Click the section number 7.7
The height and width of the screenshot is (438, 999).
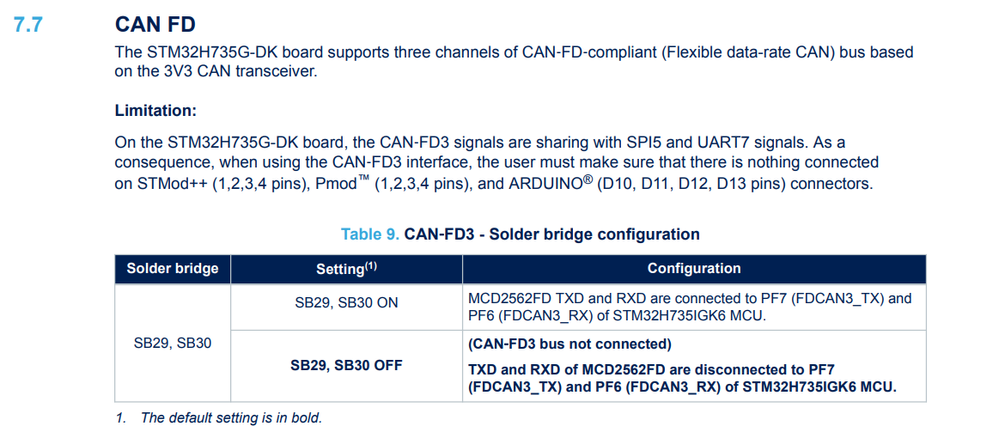pos(27,25)
